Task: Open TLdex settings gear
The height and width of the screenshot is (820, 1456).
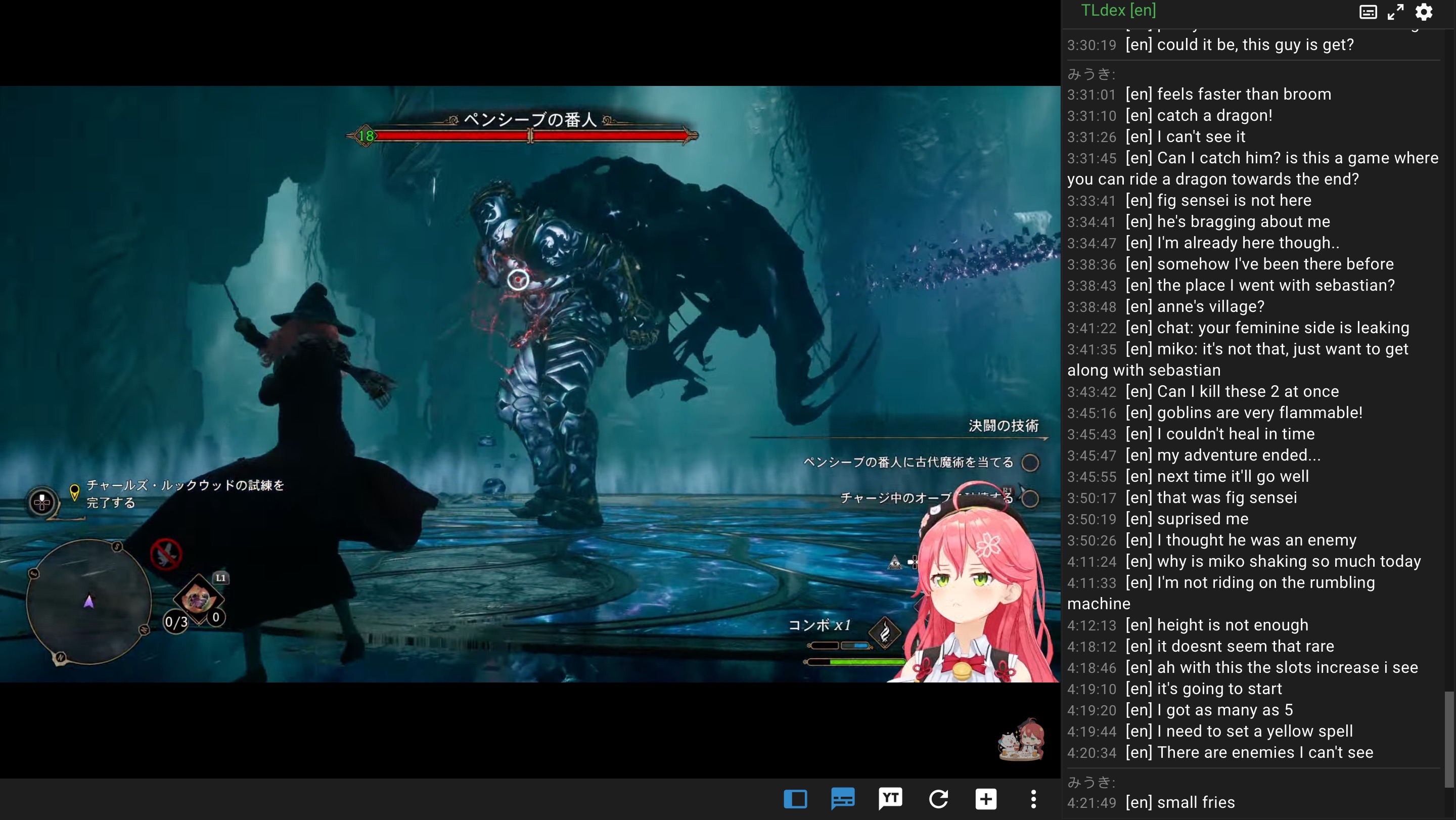Action: (x=1424, y=12)
